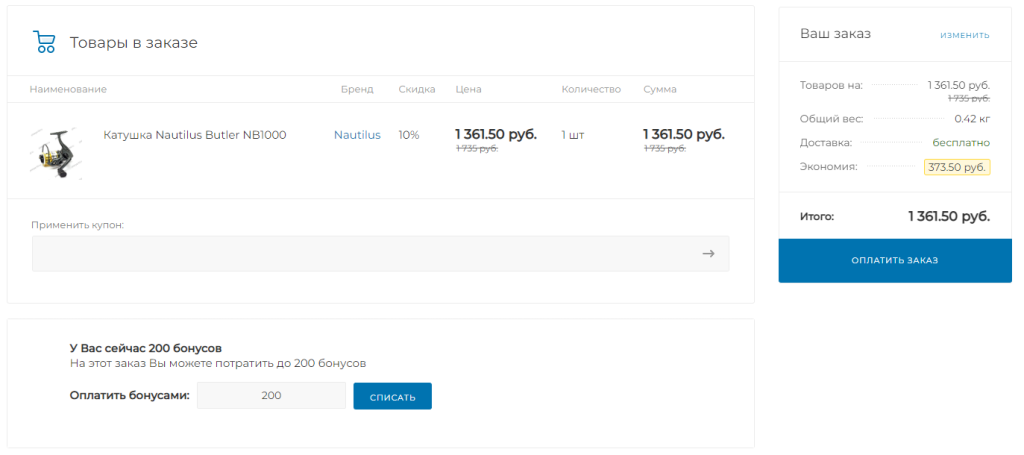
Task: Click the Ваш заказ panel title
Action: 835,34
